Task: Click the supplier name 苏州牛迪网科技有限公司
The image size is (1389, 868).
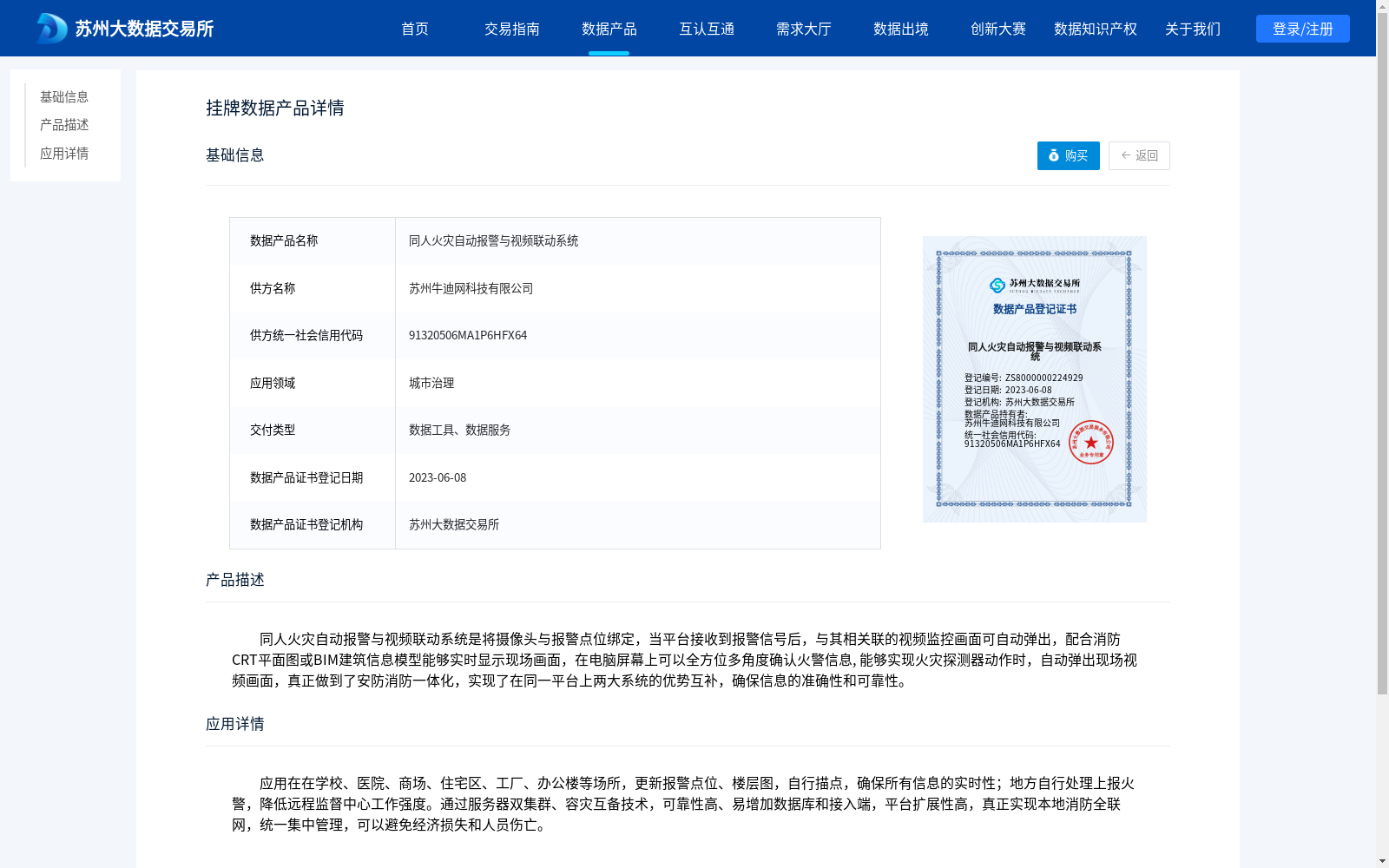Action: (471, 288)
